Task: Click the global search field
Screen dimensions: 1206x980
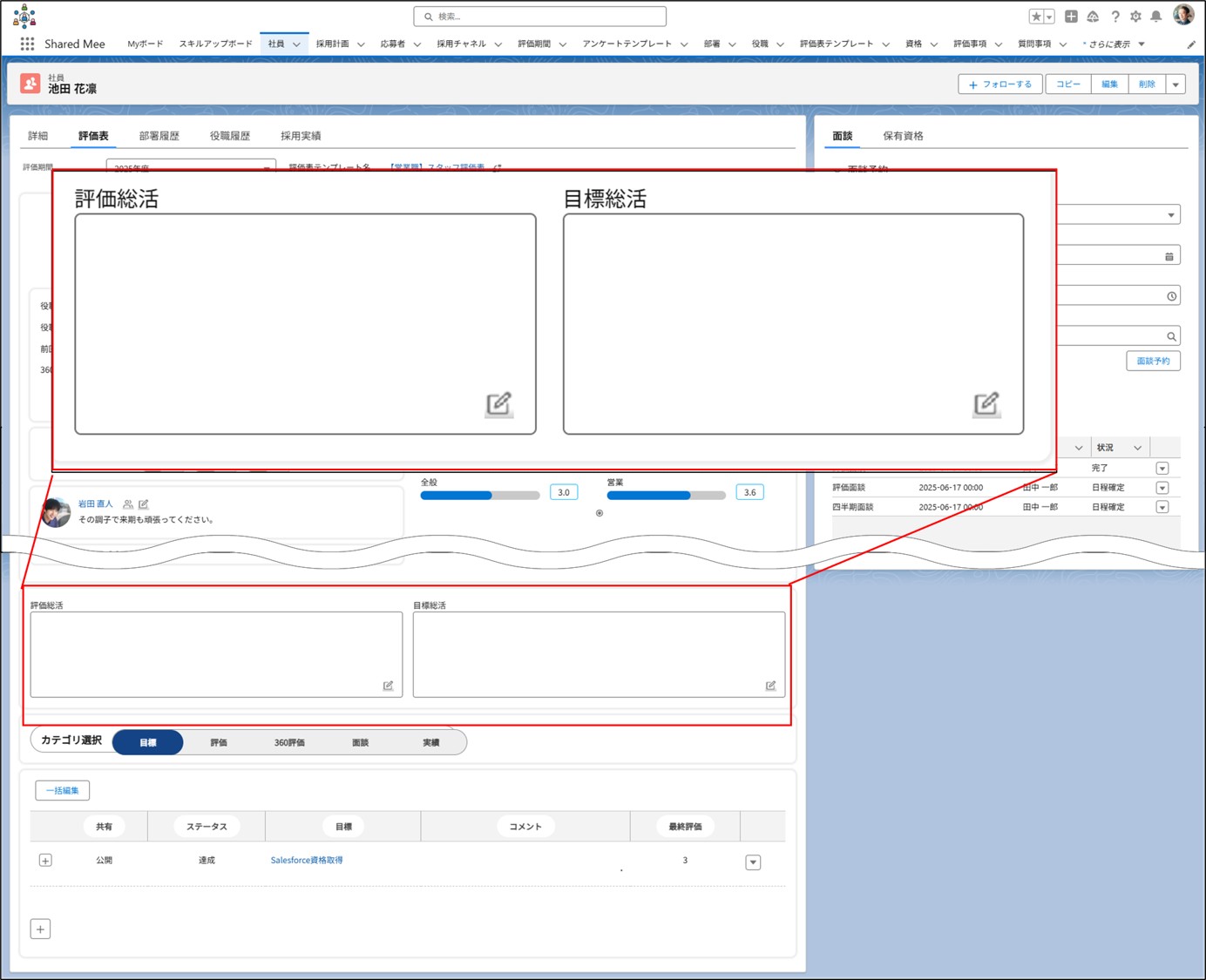Action: point(540,17)
